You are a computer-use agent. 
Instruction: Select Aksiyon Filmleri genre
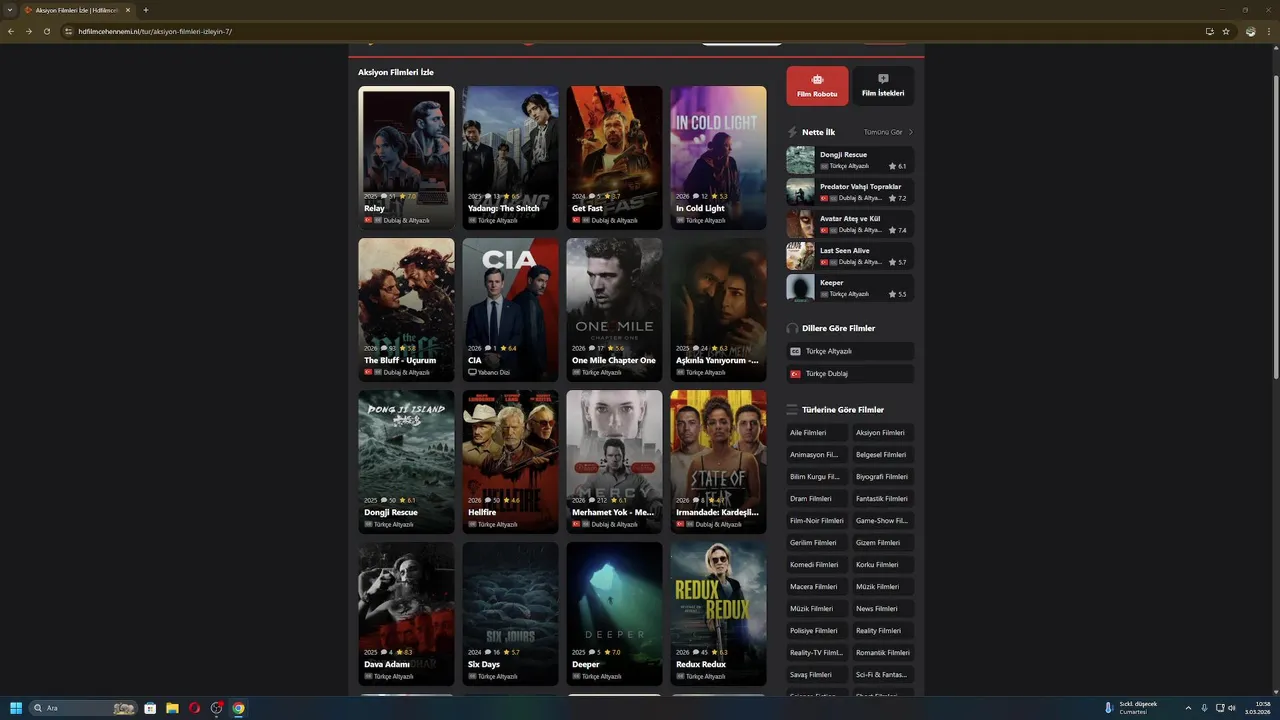tap(883, 433)
